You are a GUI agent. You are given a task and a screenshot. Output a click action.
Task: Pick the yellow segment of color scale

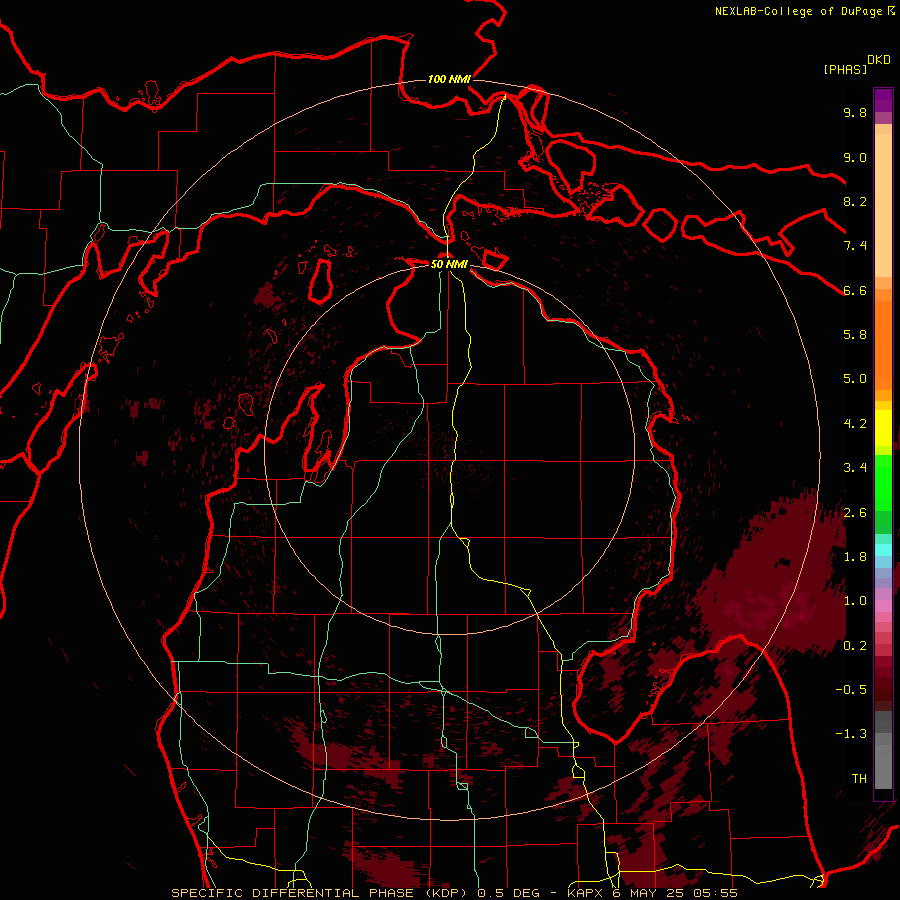(x=883, y=428)
